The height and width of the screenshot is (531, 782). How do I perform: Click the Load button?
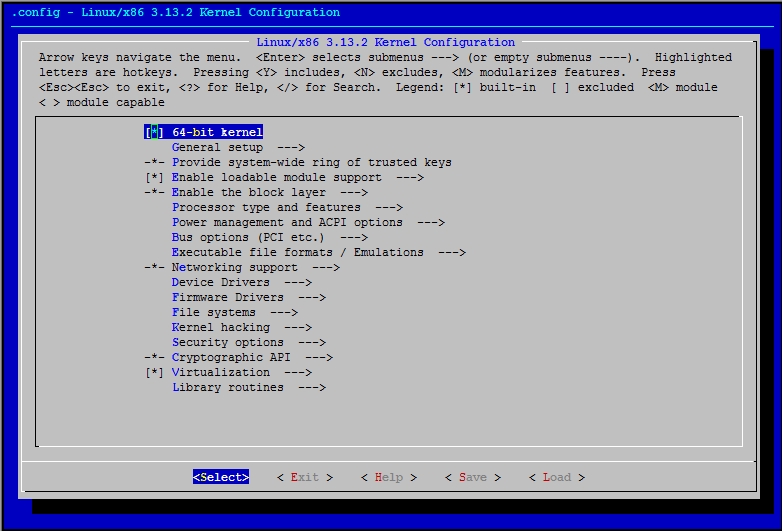pos(557,477)
